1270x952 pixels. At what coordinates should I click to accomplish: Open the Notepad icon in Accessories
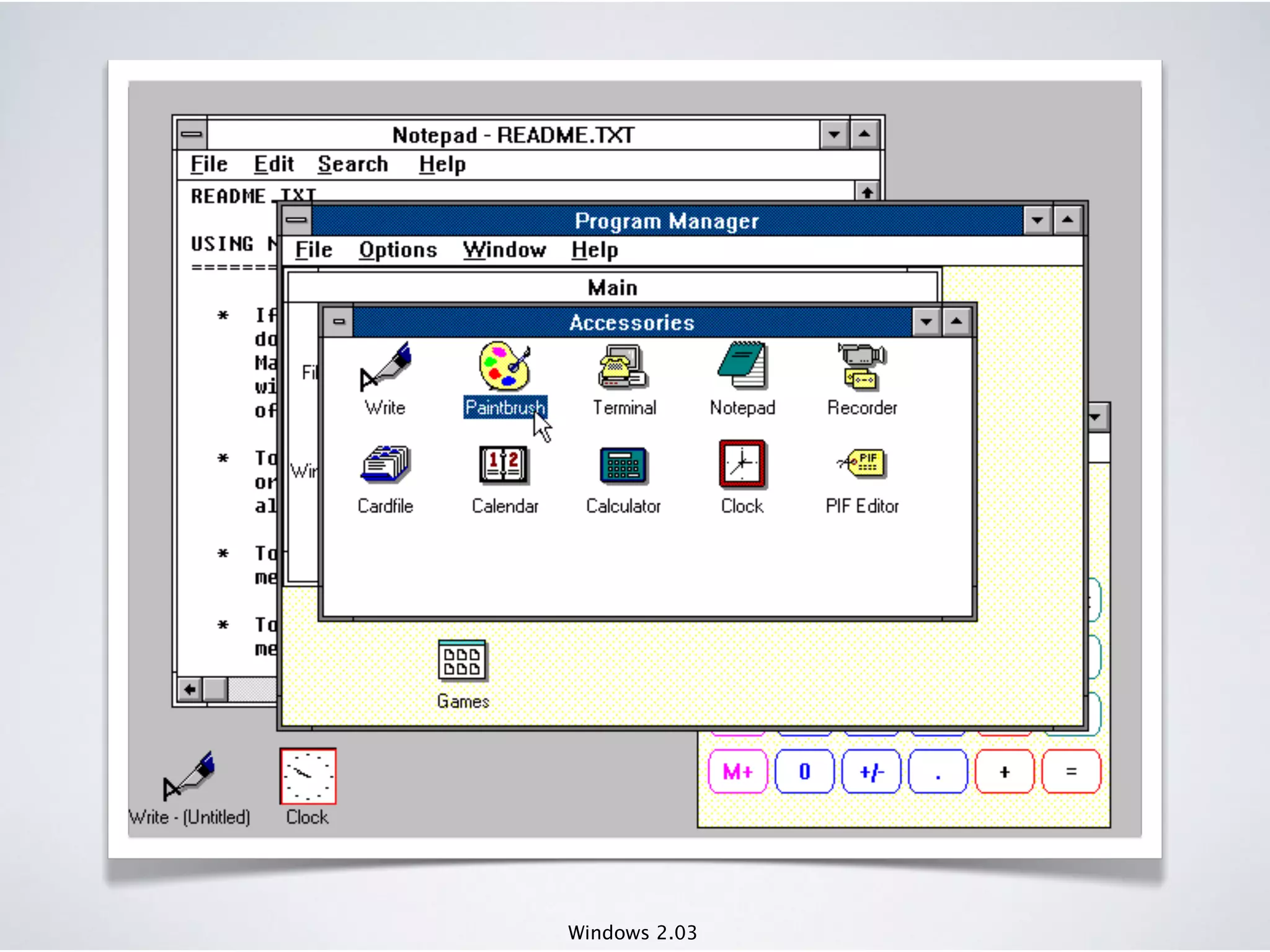742,366
